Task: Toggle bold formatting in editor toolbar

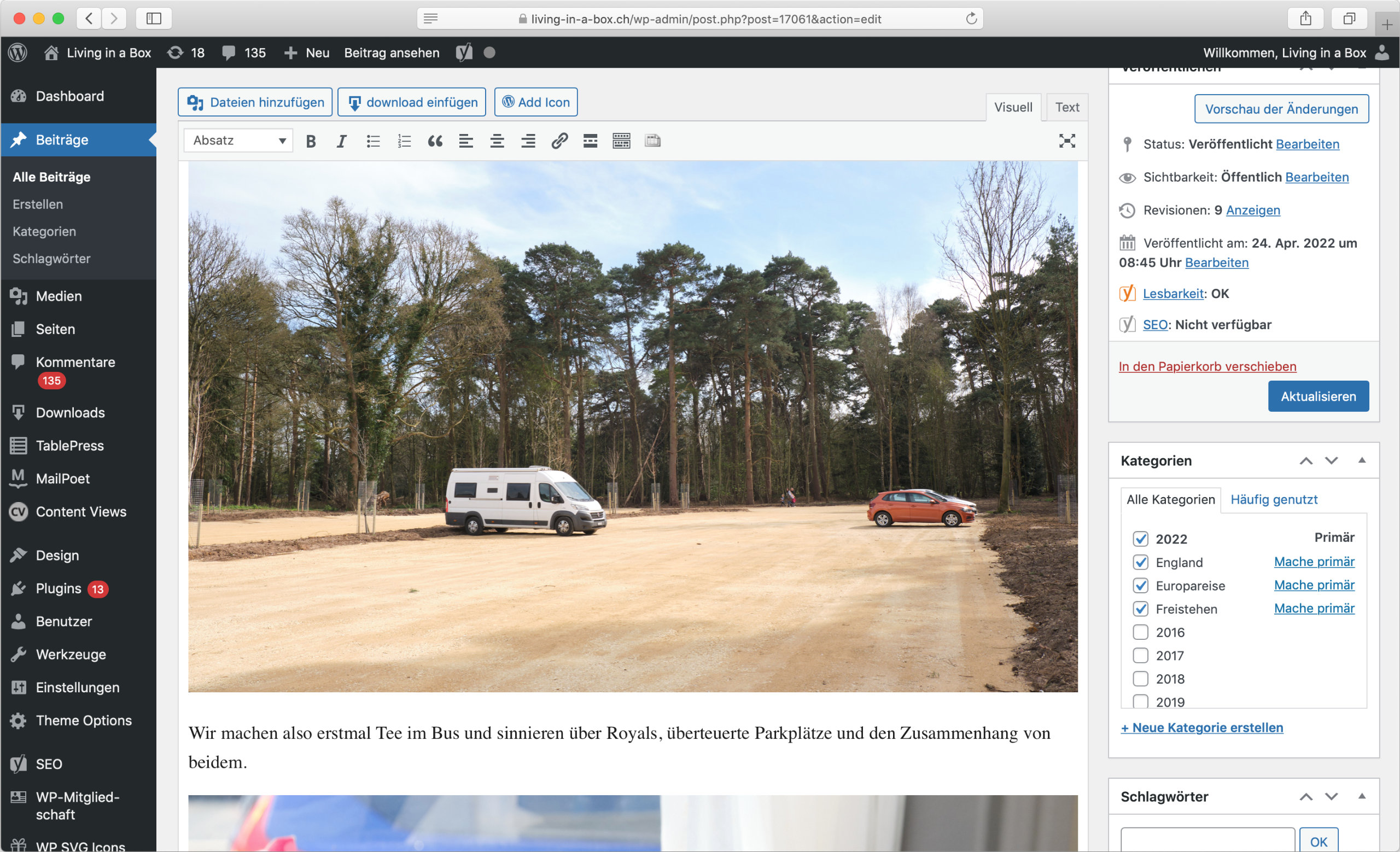Action: 310,141
